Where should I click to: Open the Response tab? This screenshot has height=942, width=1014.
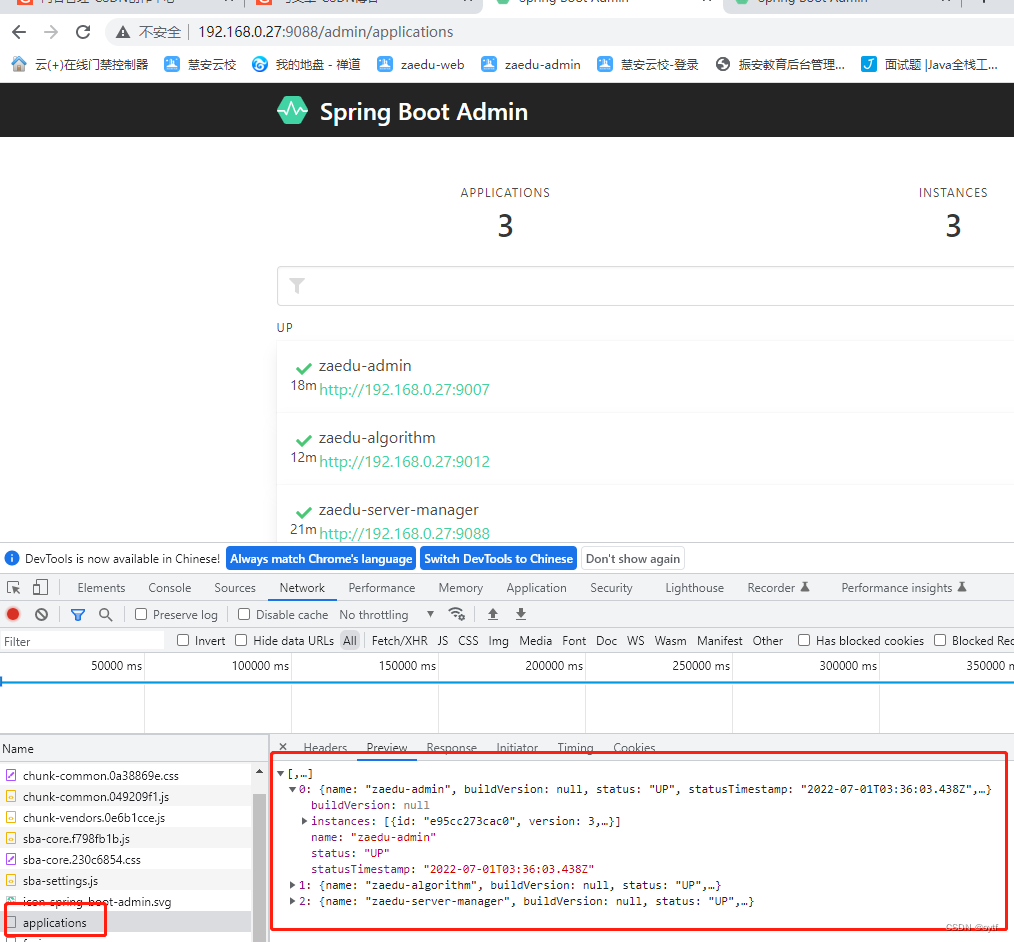451,747
